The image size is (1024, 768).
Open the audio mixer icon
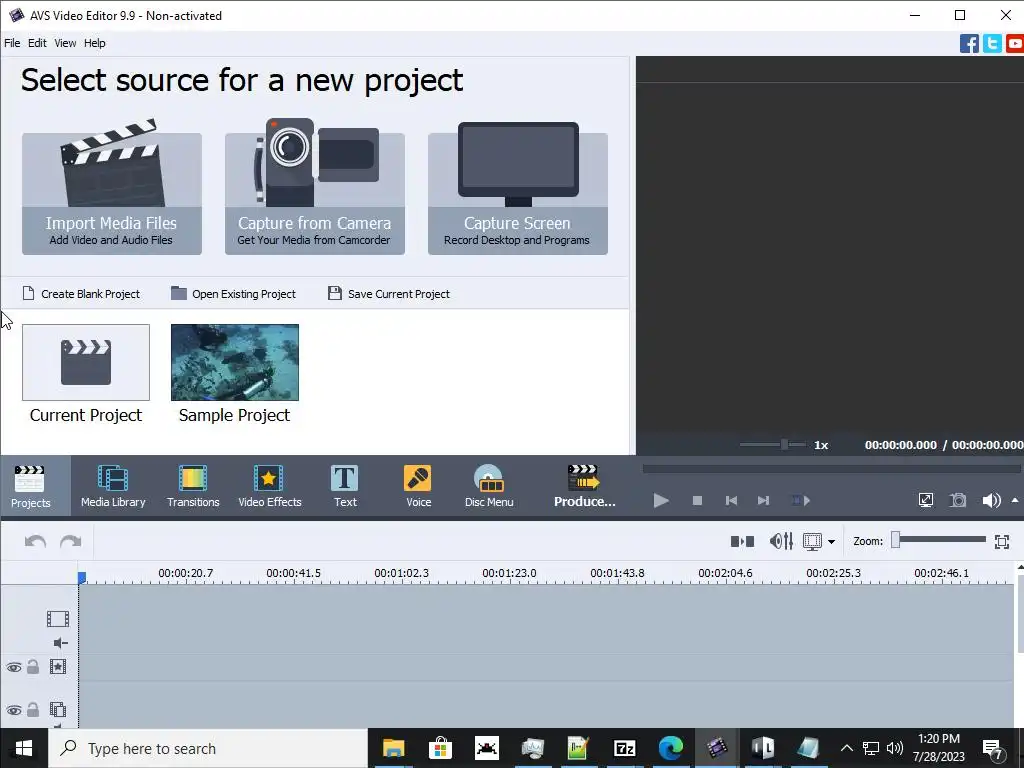click(781, 541)
